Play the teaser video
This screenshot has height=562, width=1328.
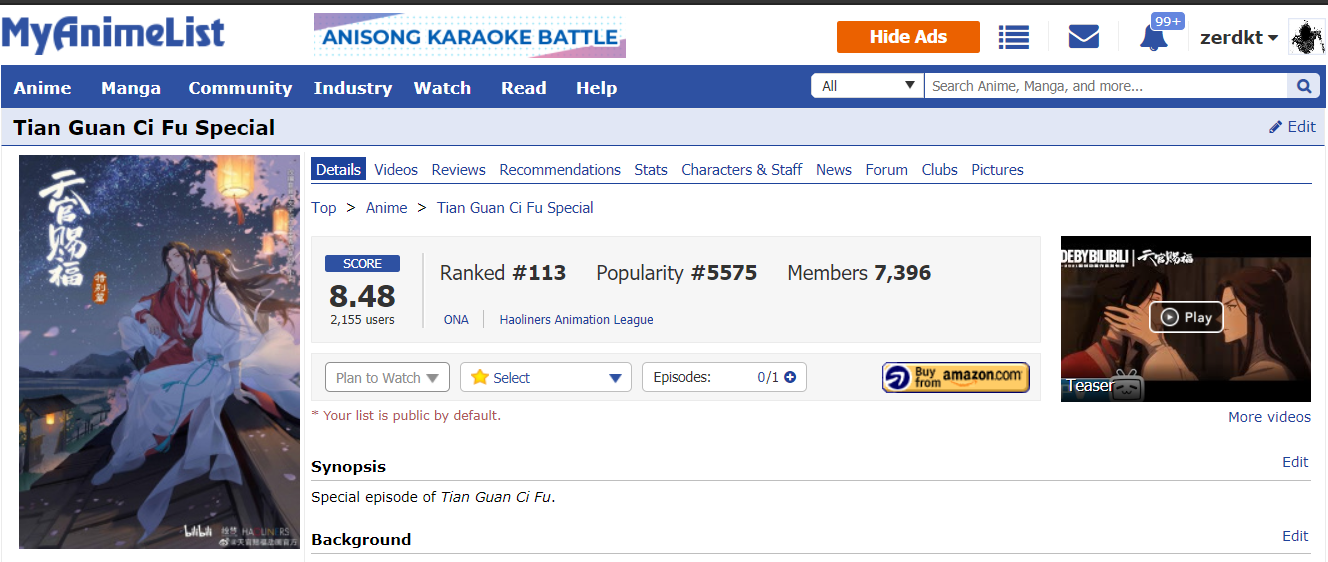pos(1186,317)
